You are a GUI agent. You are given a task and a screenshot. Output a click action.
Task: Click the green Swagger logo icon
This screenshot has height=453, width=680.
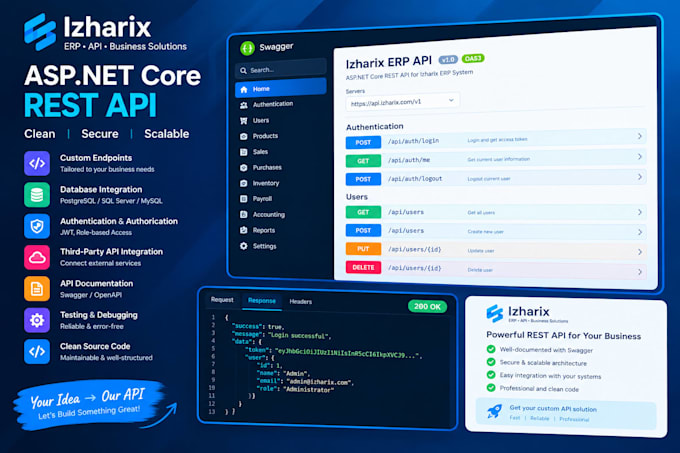pos(247,48)
